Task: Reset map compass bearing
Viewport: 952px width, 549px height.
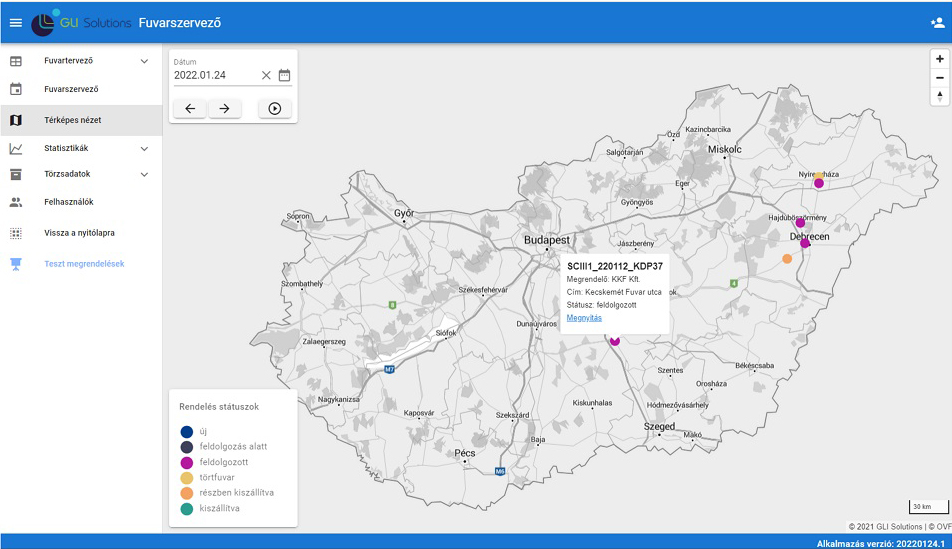Action: pyautogui.click(x=939, y=96)
